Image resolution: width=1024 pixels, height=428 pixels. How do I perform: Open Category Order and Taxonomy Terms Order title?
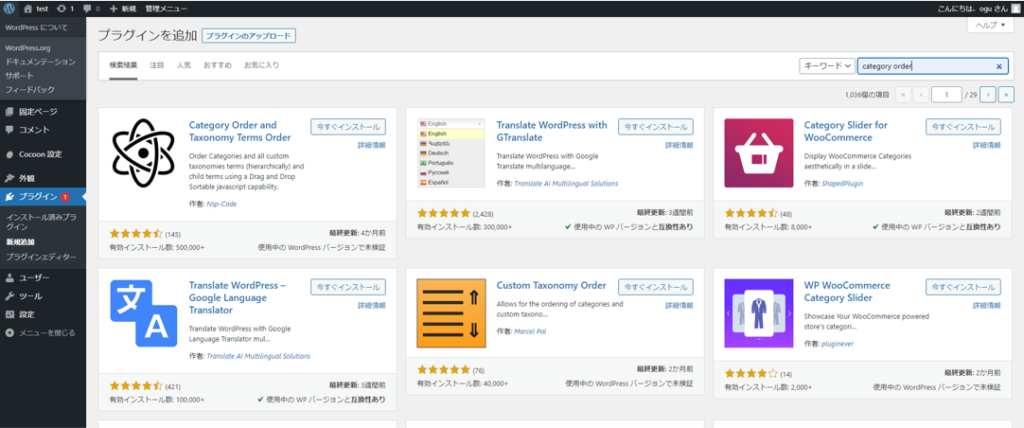click(240, 131)
